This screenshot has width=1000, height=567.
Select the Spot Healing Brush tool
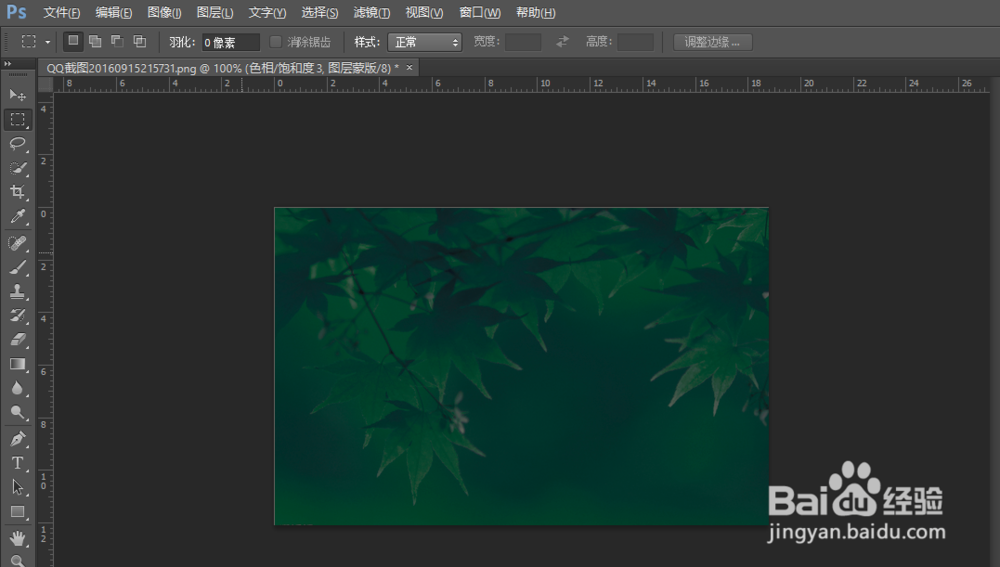point(17,243)
